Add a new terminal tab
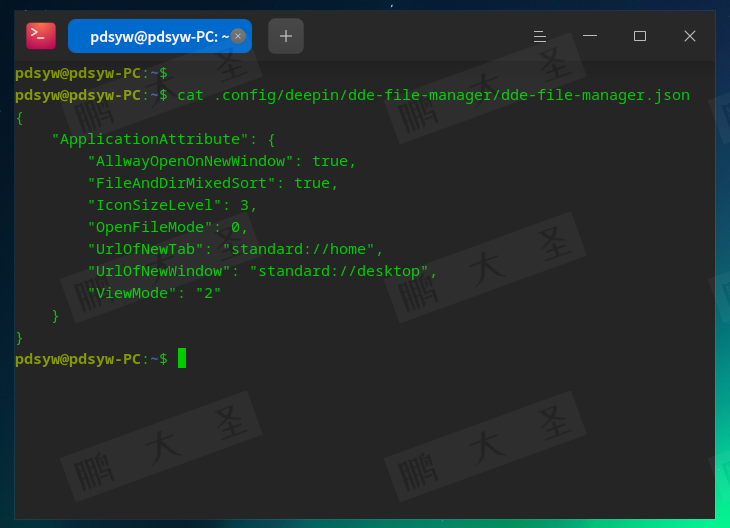 click(286, 36)
